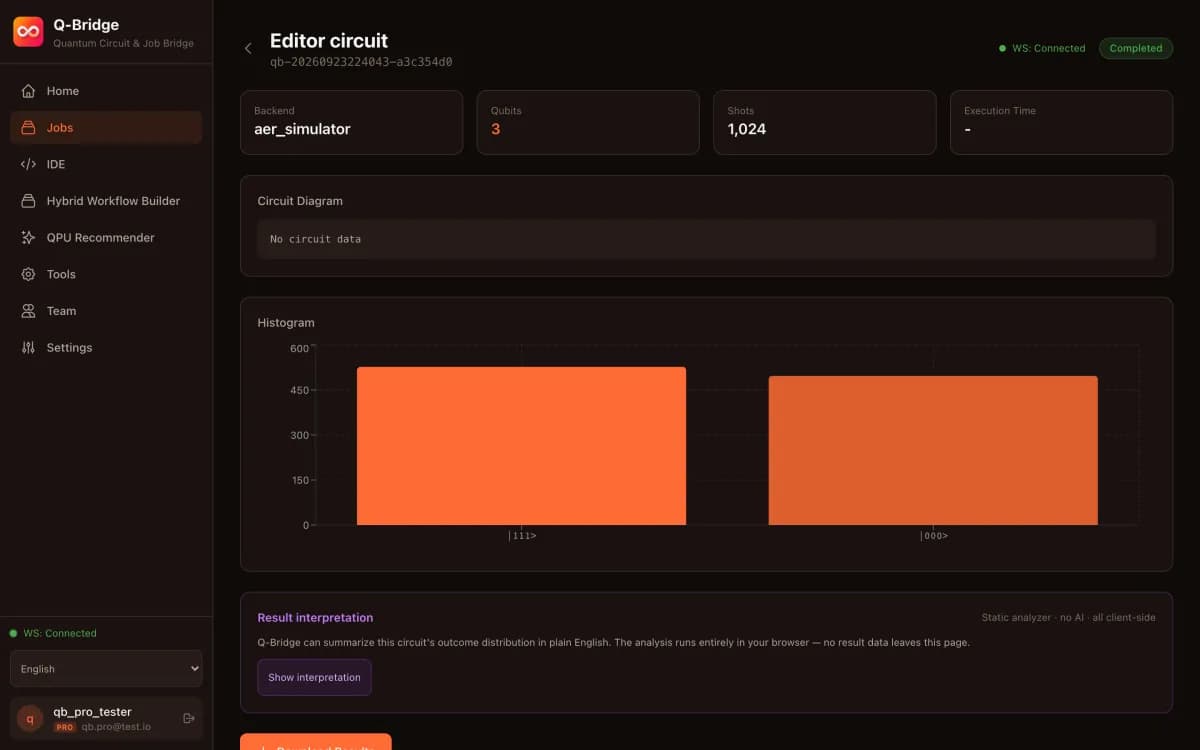
Task: Click the sidebar 'WS: Connected' indicator
Action: click(x=53, y=633)
